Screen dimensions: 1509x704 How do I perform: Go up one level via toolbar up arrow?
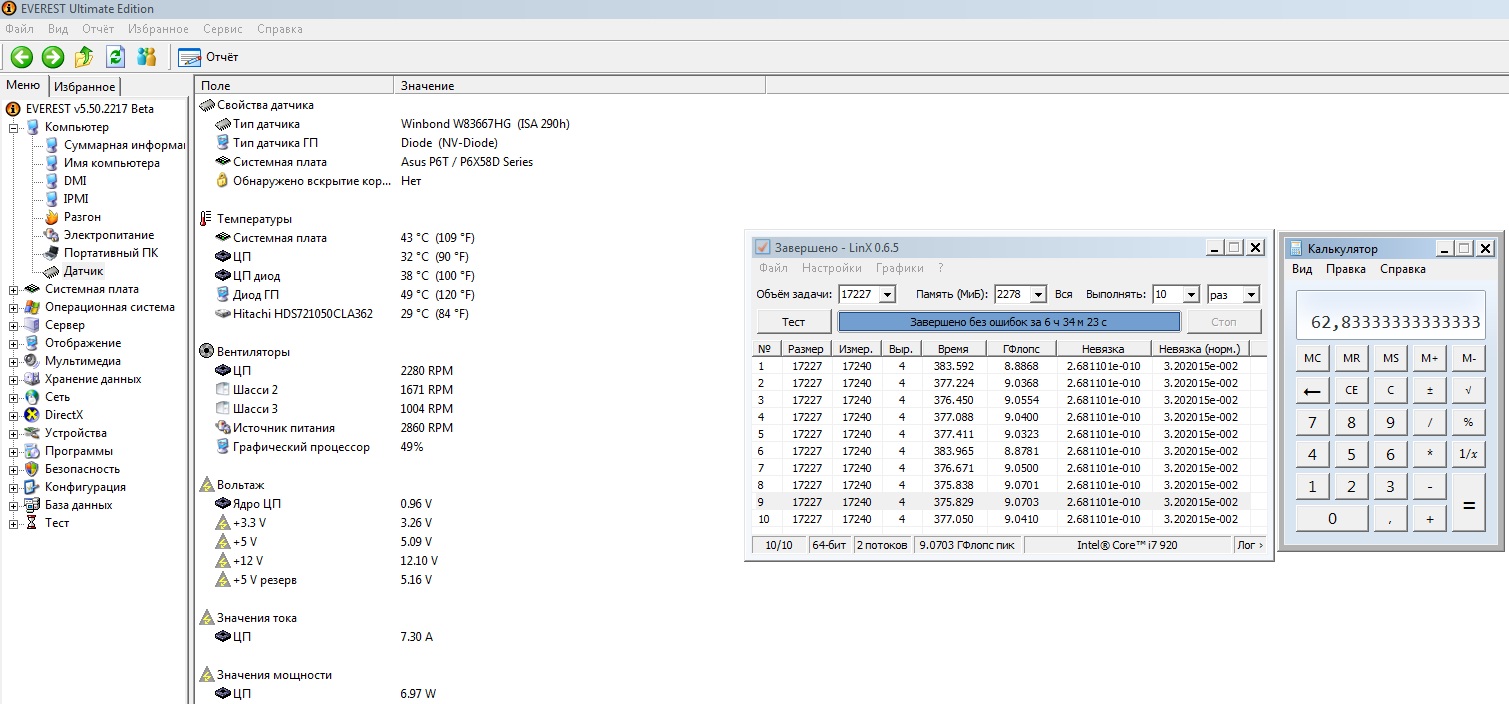pos(84,57)
